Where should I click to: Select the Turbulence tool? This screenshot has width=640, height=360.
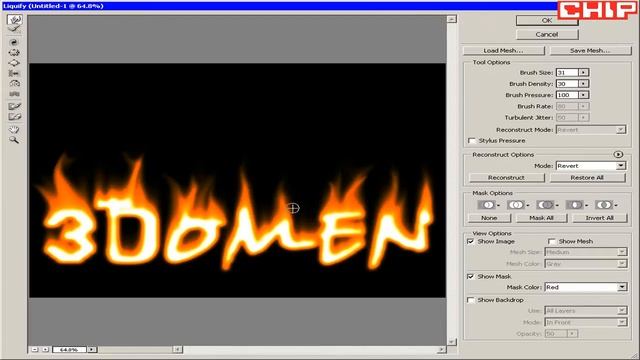tap(14, 94)
